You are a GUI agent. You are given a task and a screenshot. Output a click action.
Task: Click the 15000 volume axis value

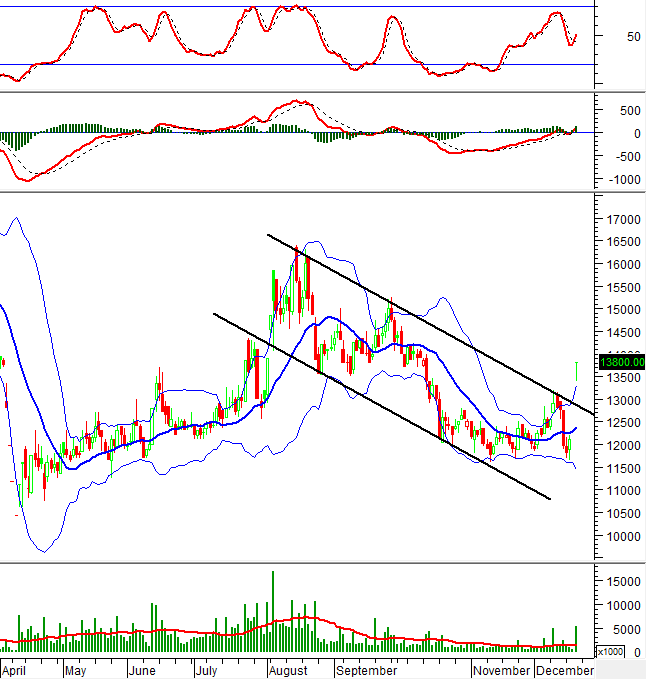click(622, 581)
